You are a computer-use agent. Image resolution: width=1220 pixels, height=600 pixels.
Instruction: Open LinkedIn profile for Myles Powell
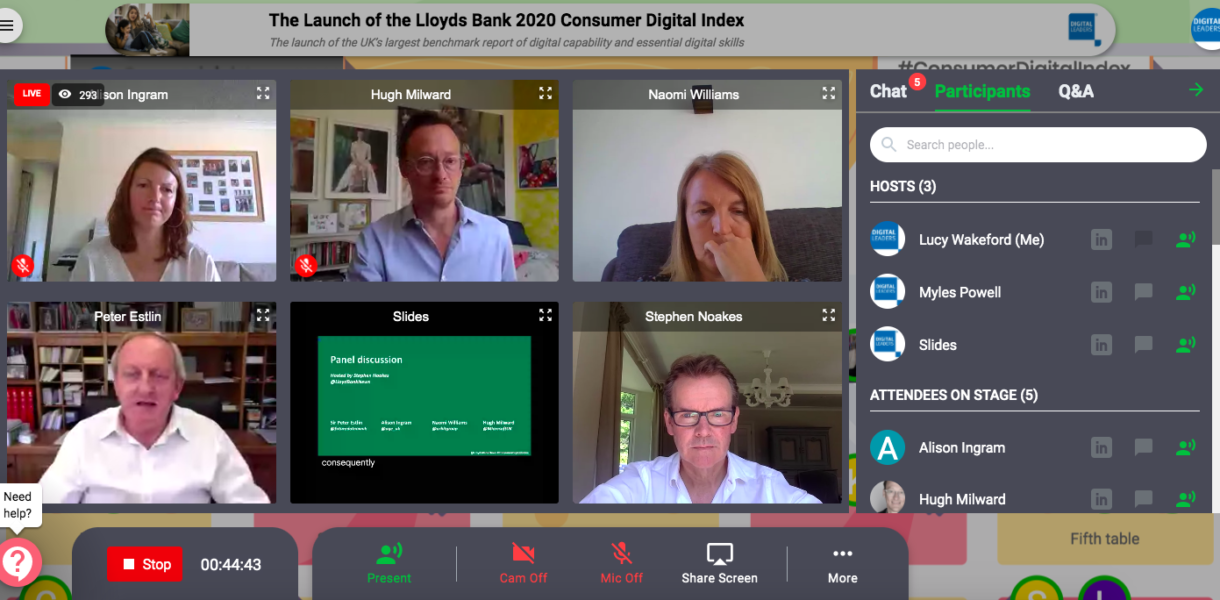[1101, 293]
